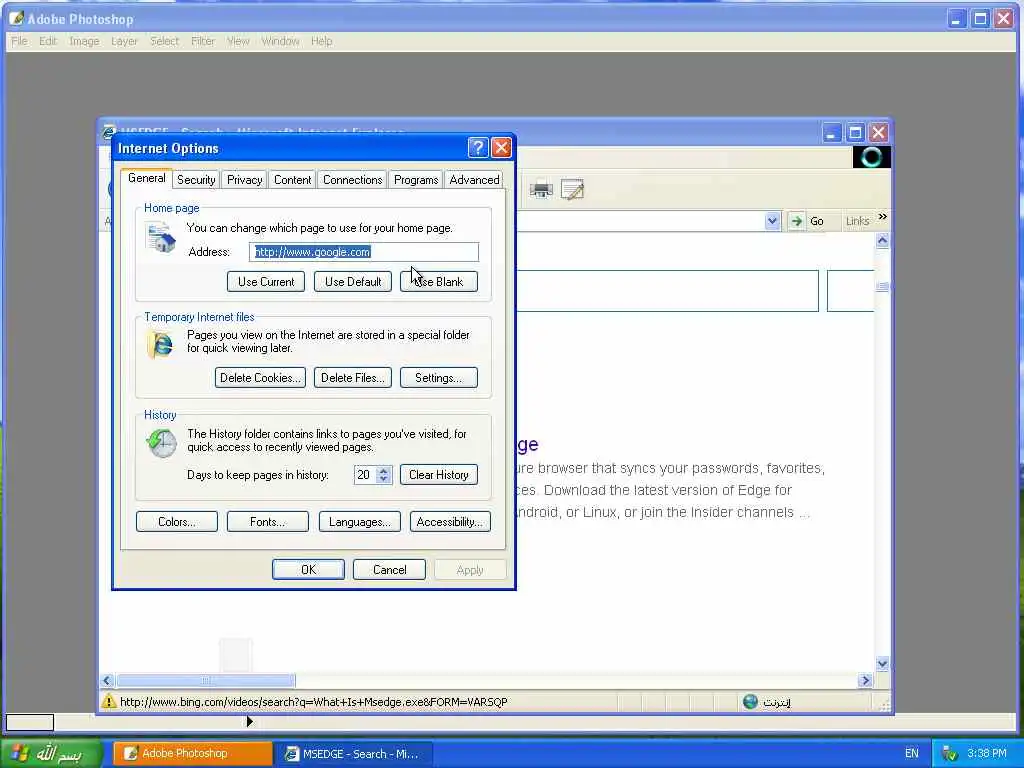Viewport: 1024px width, 768px height.
Task: Click the home page Address field
Action: pos(364,252)
